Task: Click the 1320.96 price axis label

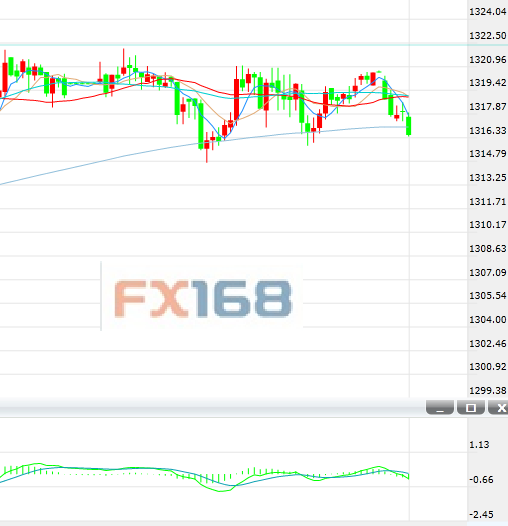Action: click(488, 60)
